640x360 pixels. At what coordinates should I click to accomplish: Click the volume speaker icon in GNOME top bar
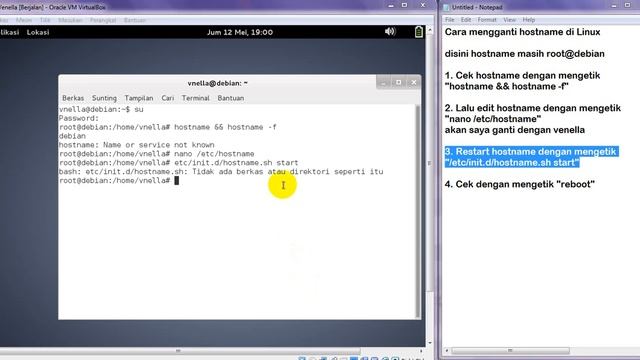(x=390, y=31)
